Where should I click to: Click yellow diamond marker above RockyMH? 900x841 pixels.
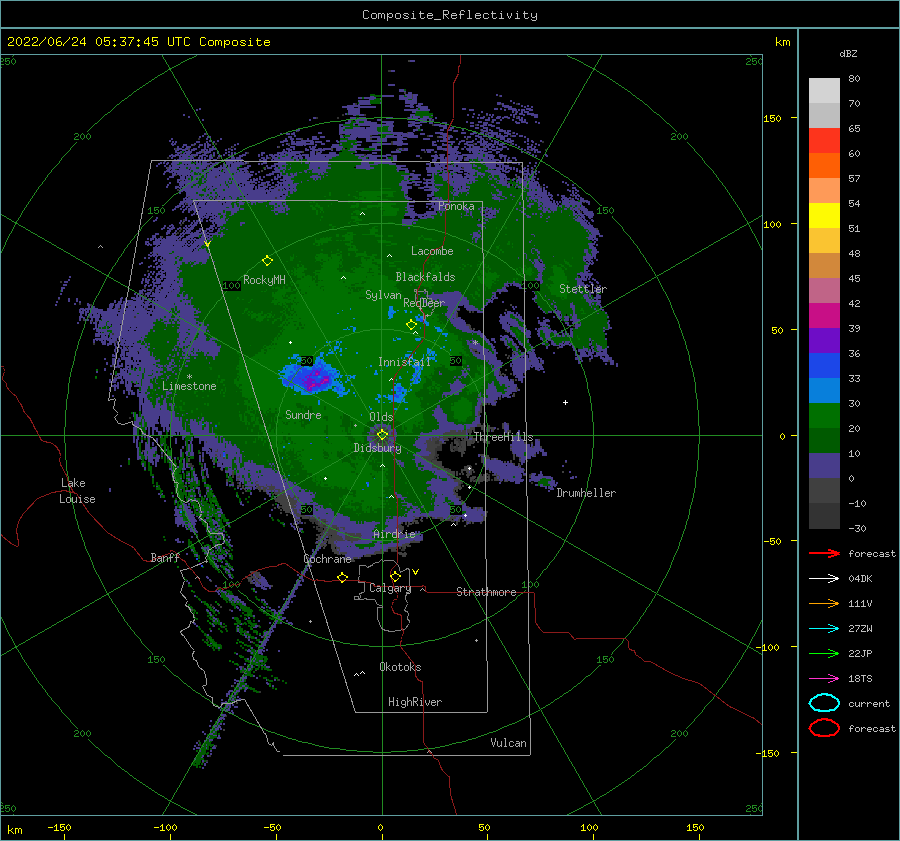pyautogui.click(x=267, y=261)
